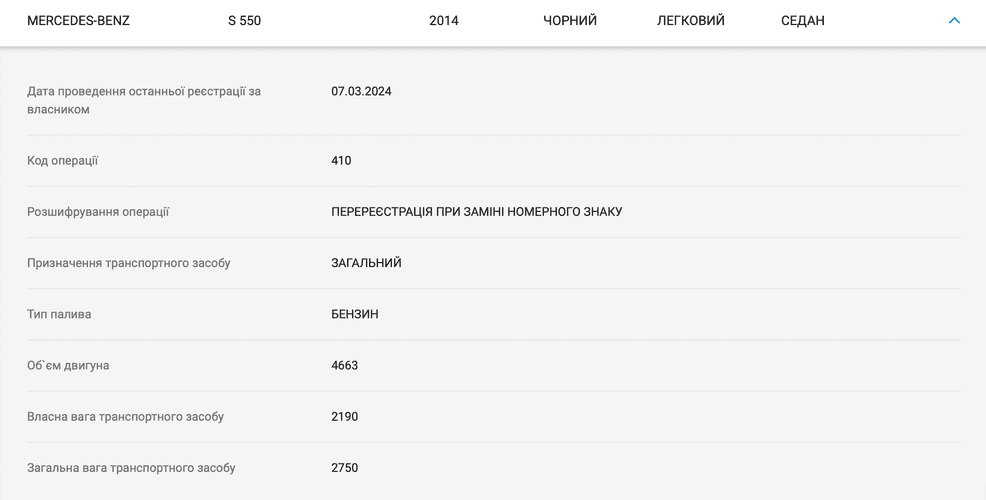The image size is (986, 500).
Task: Select the ЛЕГКОВИЙ vehicle type
Action: pyautogui.click(x=691, y=21)
